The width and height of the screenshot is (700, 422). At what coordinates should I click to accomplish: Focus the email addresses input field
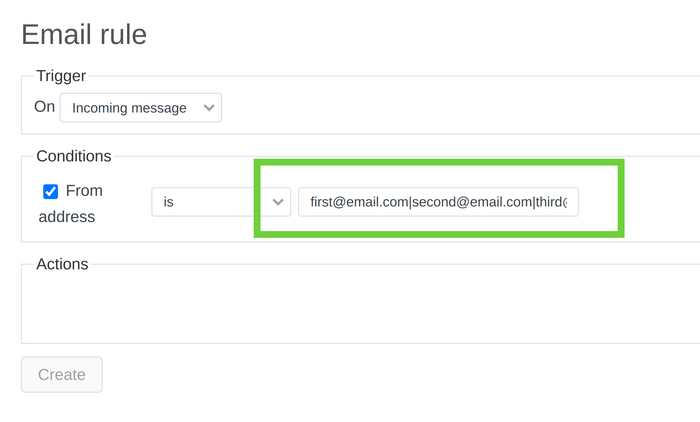[x=438, y=202]
